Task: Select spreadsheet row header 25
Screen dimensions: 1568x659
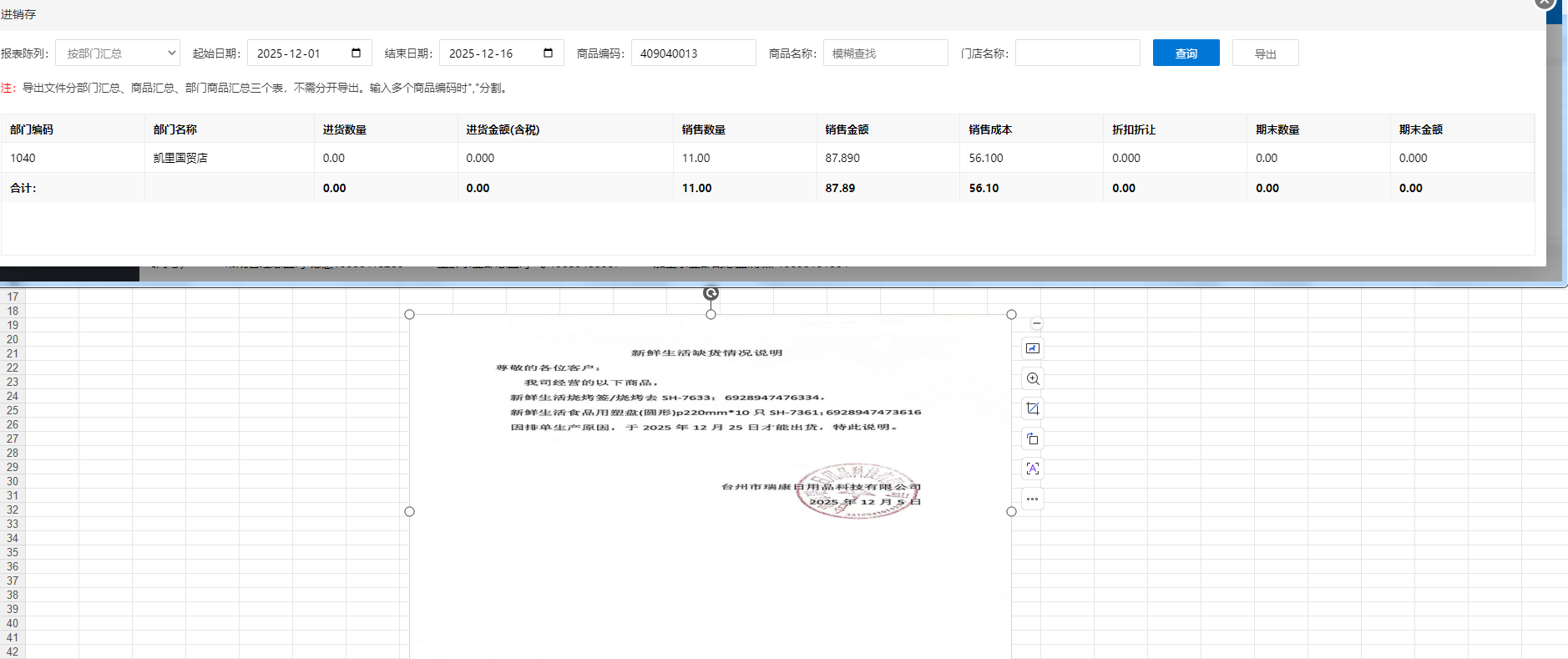Action: coord(13,410)
